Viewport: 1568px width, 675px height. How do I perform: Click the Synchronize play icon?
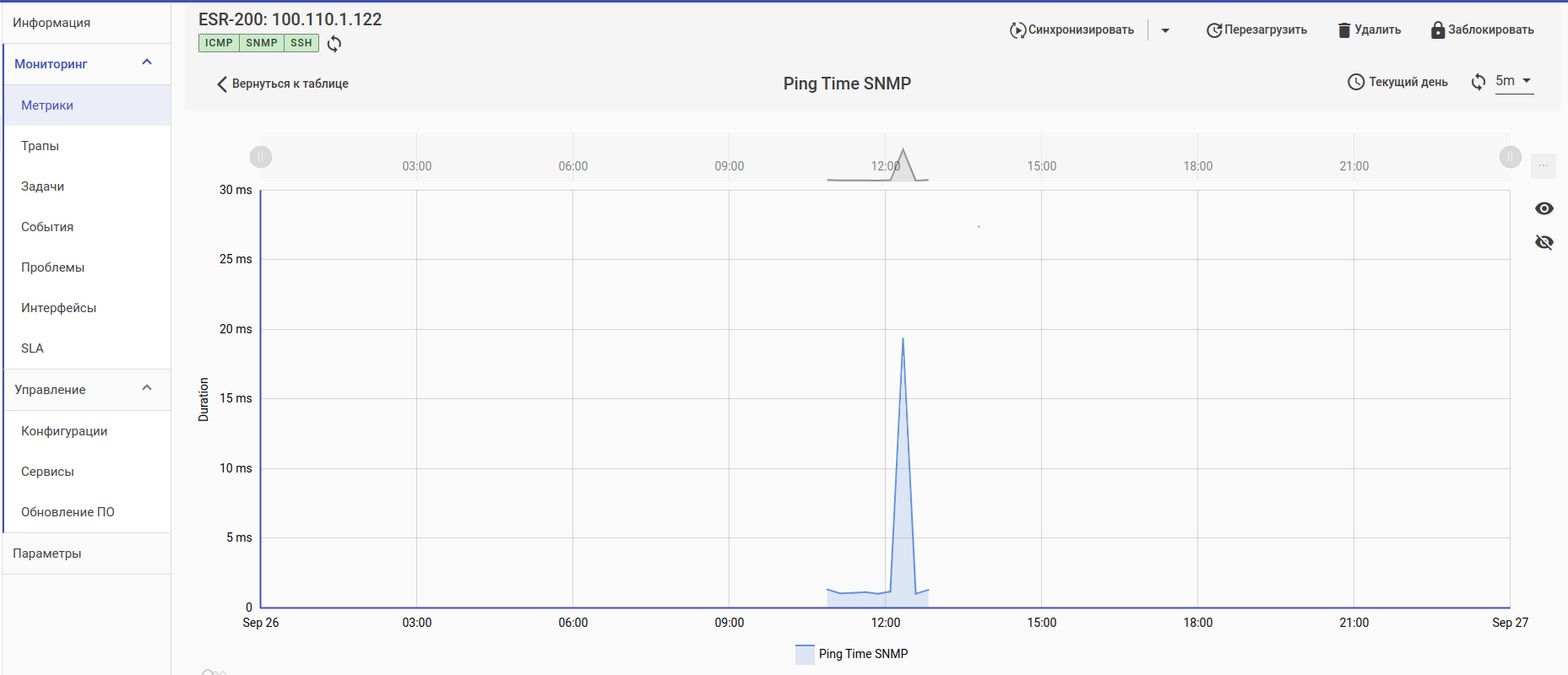1017,30
